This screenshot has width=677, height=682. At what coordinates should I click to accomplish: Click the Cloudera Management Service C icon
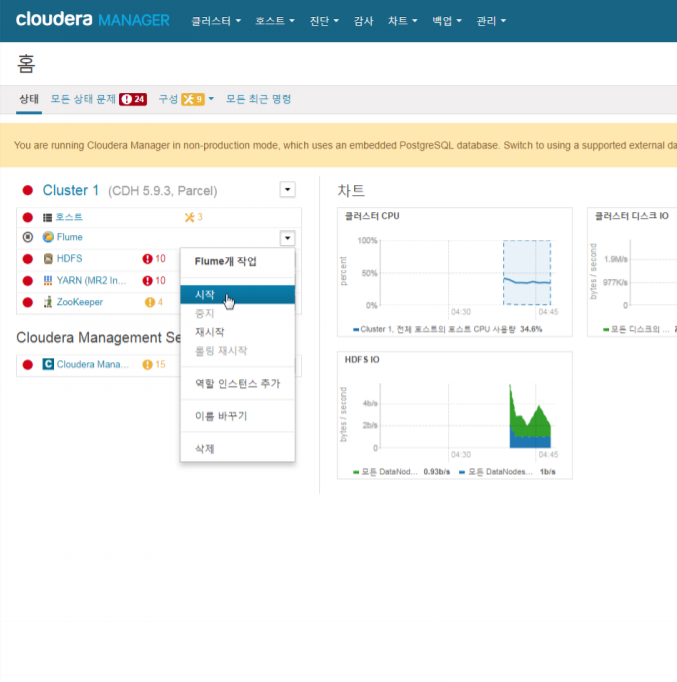click(48, 364)
